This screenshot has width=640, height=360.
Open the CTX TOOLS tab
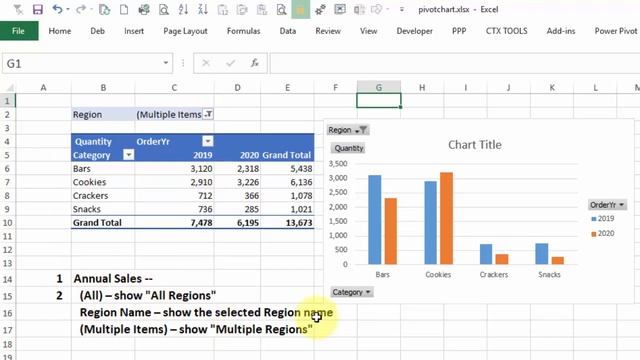click(507, 31)
